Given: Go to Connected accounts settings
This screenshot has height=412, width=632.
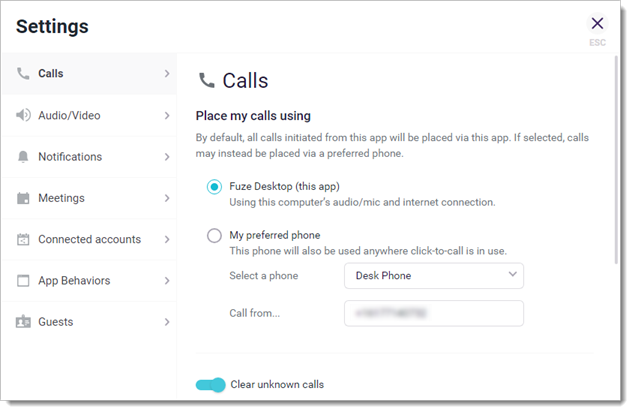Looking at the screenshot, I should (89, 240).
